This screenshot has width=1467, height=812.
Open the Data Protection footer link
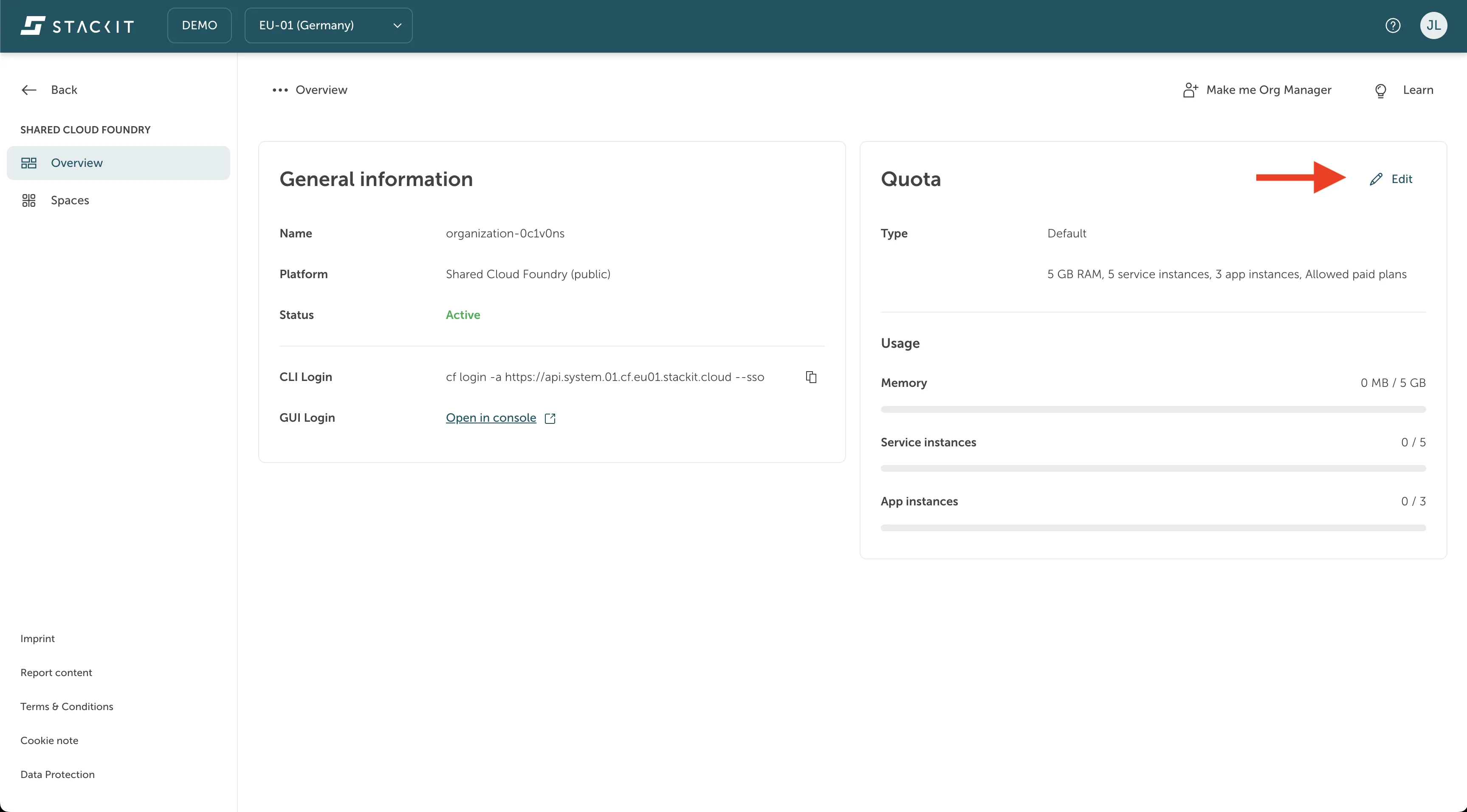pyautogui.click(x=57, y=775)
